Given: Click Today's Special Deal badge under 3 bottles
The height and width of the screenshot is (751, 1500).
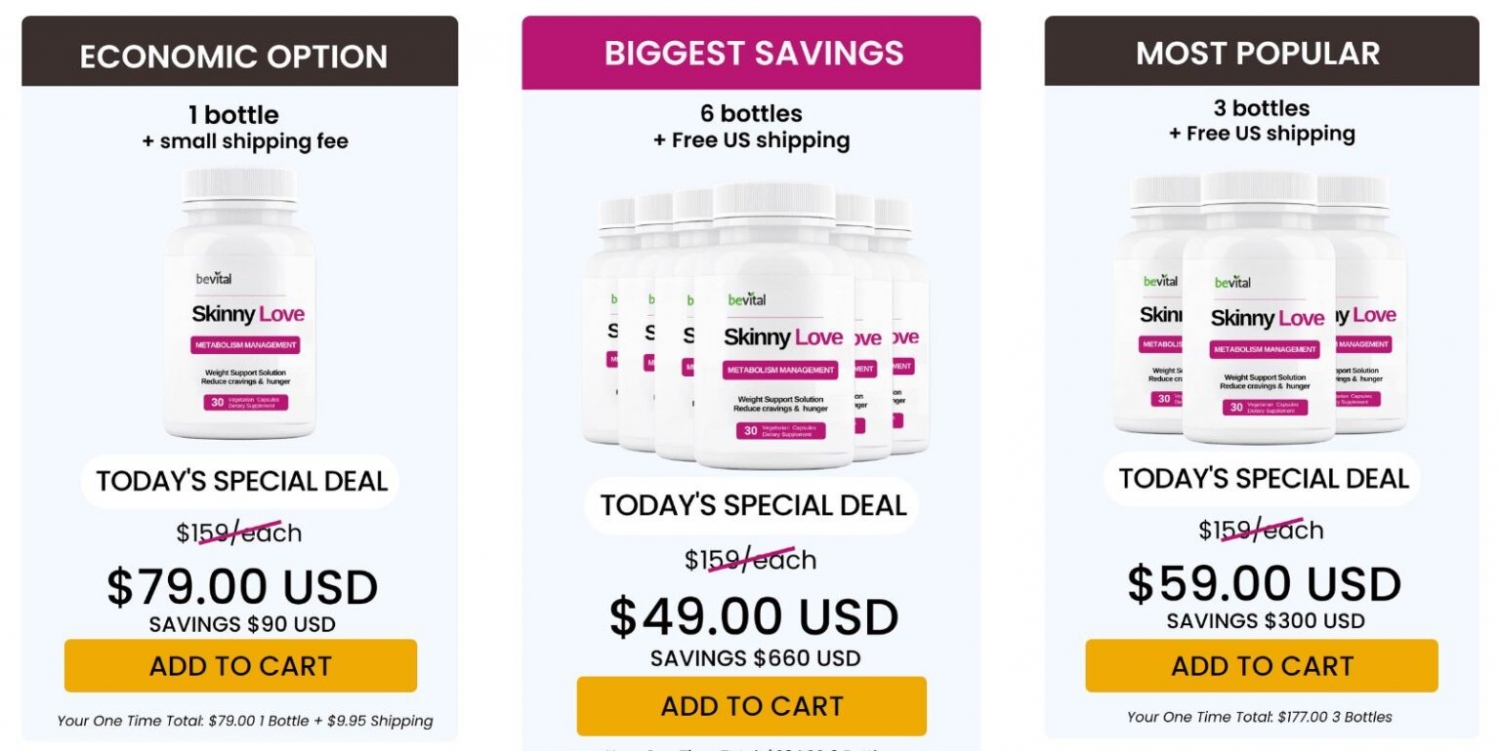Looking at the screenshot, I should 1263,478.
